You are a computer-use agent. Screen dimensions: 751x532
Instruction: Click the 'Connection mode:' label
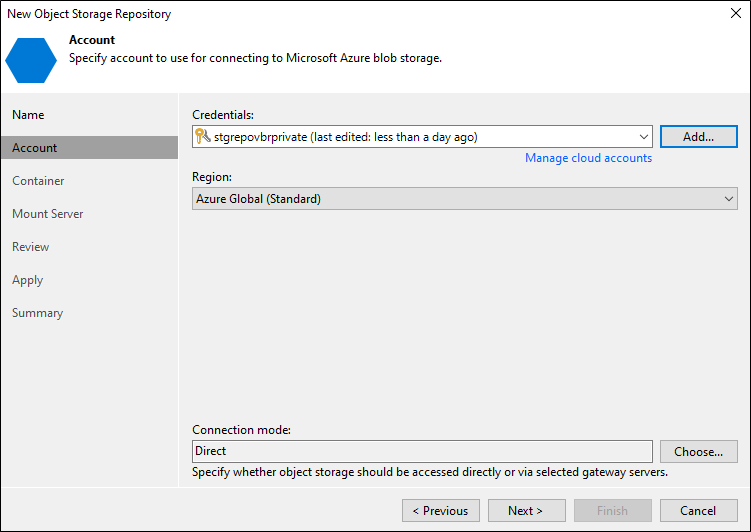pos(241,430)
